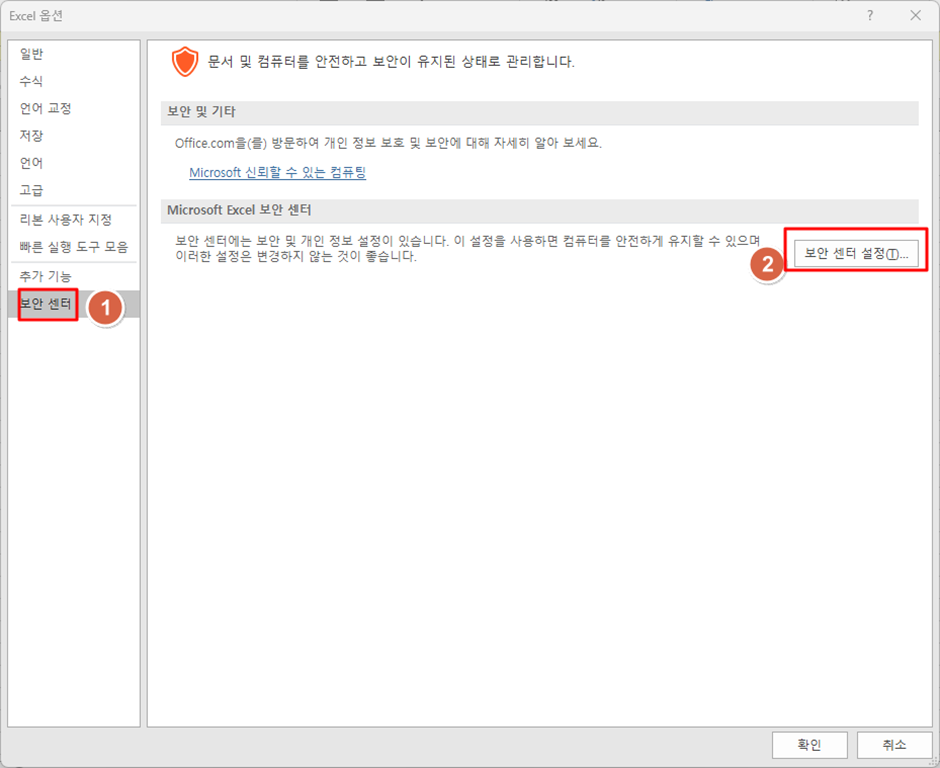Click the Excel 옵션 title text
Viewport: 940px width, 768px height.
(36, 16)
